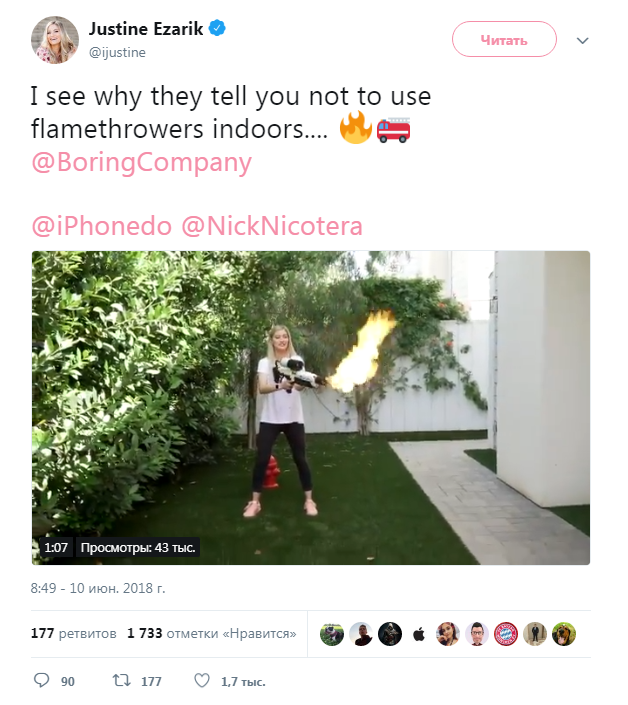Click the @ijustine handle
The image size is (628, 705).
pyautogui.click(x=119, y=51)
